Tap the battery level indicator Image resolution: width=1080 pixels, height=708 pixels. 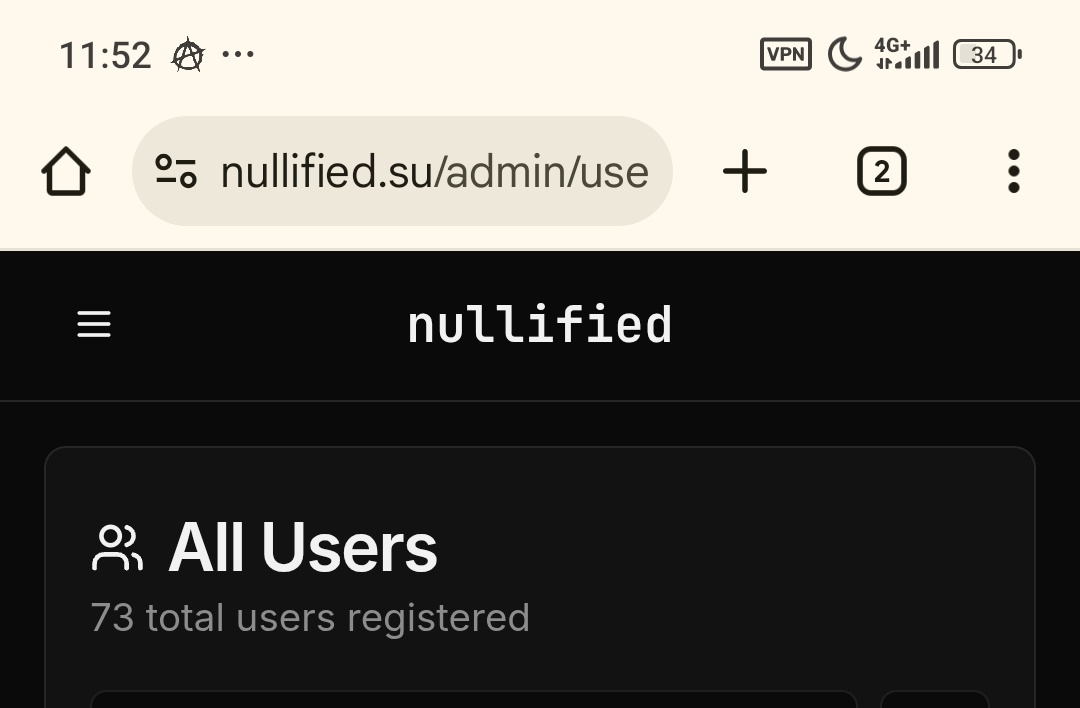[x=986, y=54]
